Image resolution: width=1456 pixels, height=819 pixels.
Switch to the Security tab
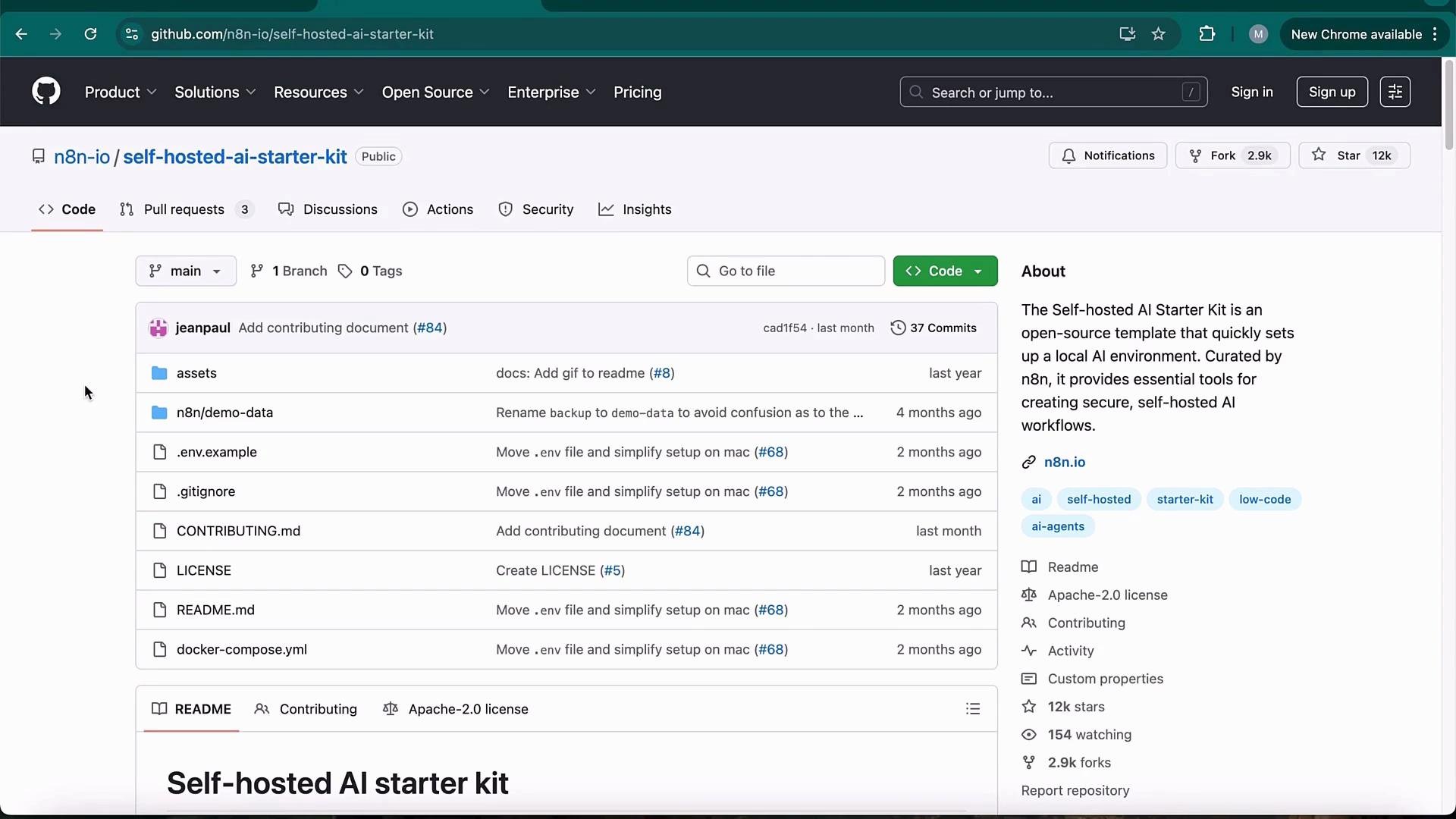pos(536,209)
